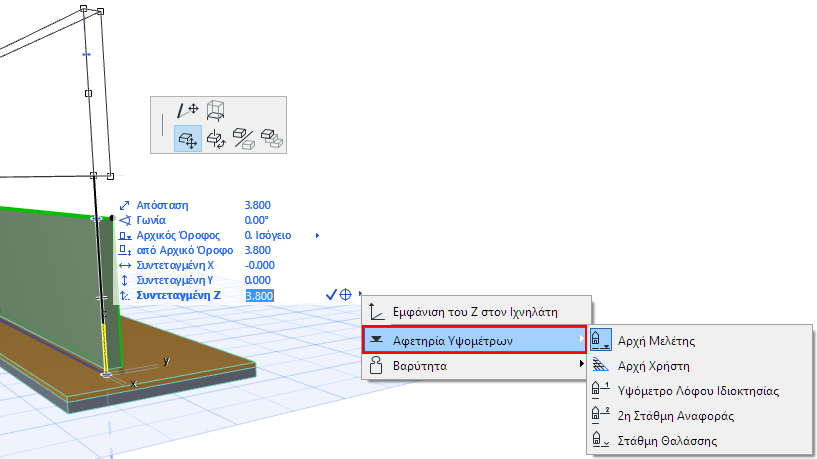This screenshot has width=817, height=459.
Task: Click the Αρχικός Όροφος story icon
Action: click(x=125, y=235)
